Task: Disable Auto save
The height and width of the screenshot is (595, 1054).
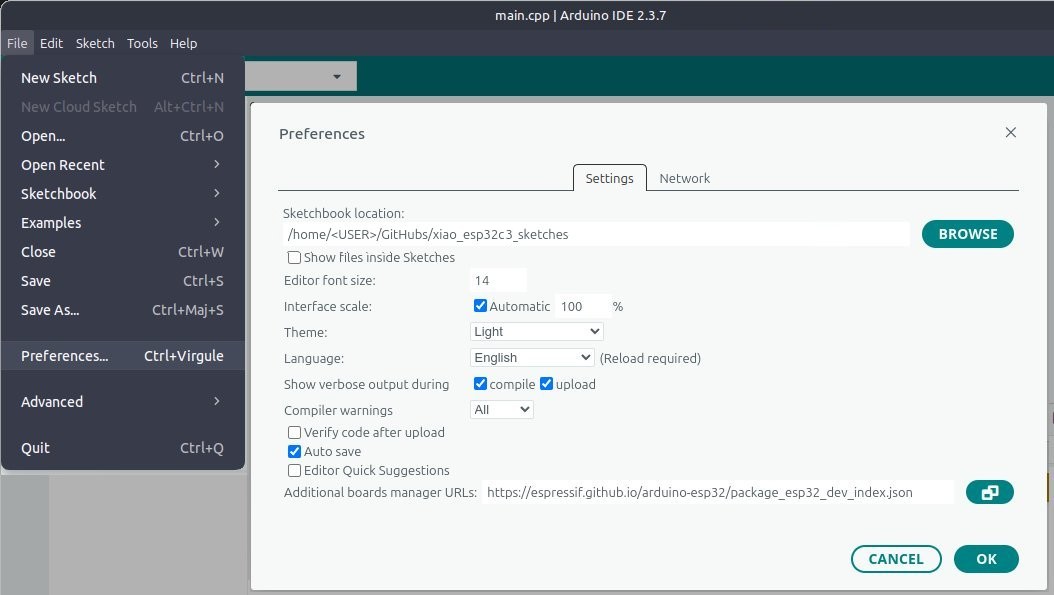Action: pos(295,451)
